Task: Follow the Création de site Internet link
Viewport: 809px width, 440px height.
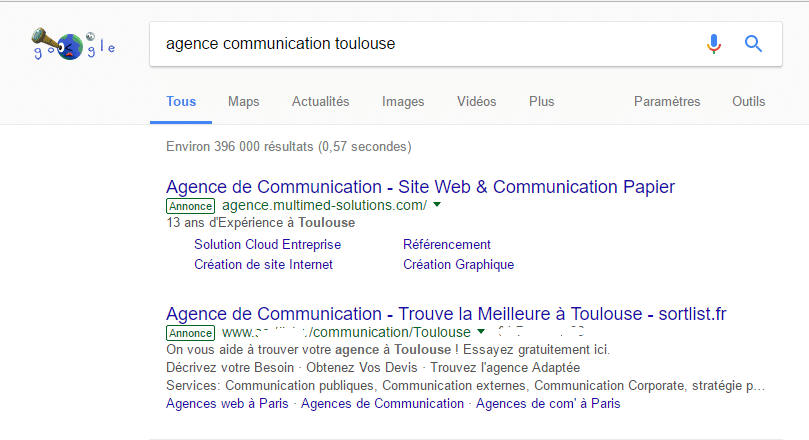Action: click(263, 265)
